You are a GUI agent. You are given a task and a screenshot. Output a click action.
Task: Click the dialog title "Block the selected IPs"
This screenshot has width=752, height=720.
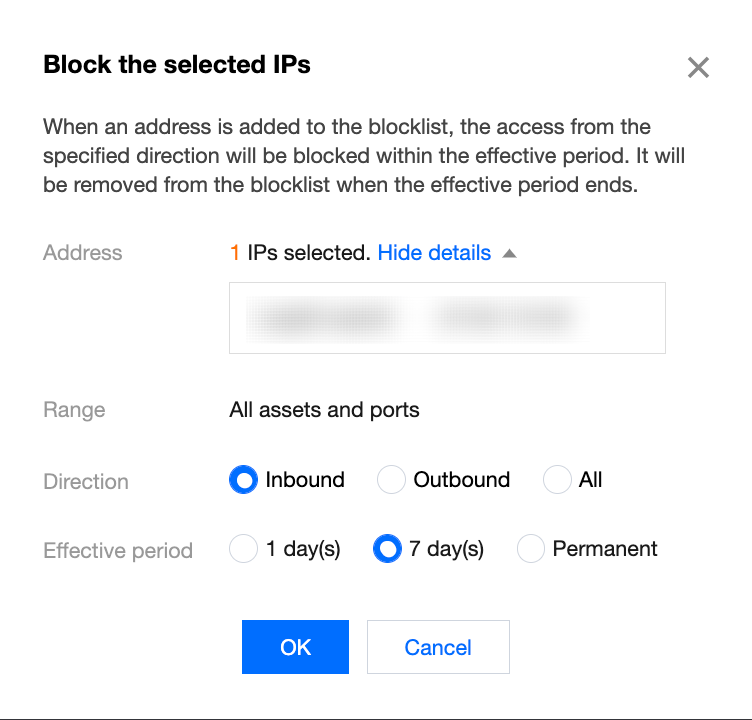pyautogui.click(x=177, y=65)
